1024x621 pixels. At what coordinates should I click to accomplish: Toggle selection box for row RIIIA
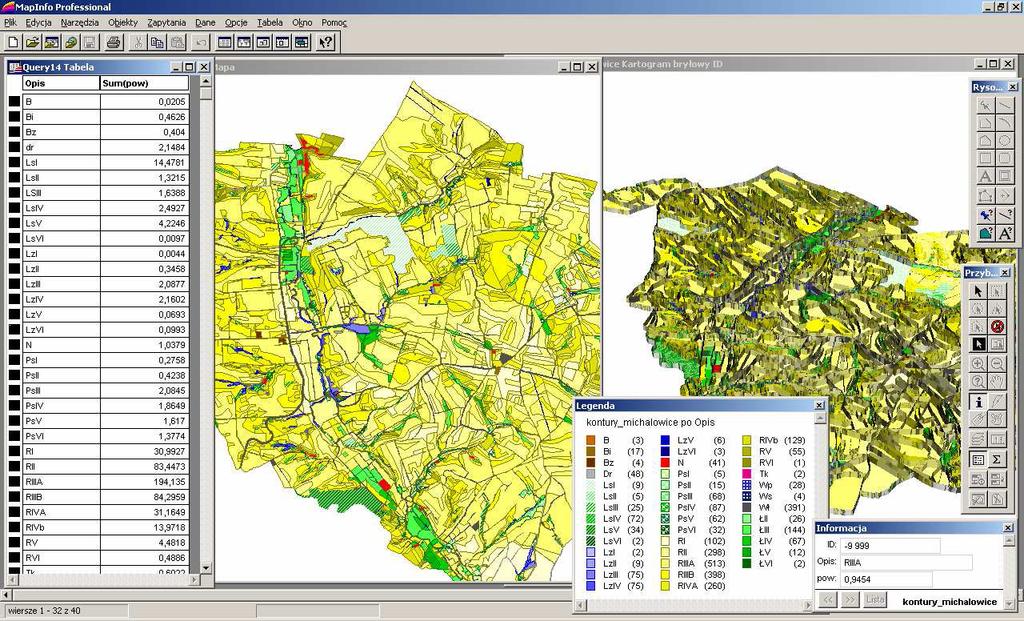tap(14, 482)
